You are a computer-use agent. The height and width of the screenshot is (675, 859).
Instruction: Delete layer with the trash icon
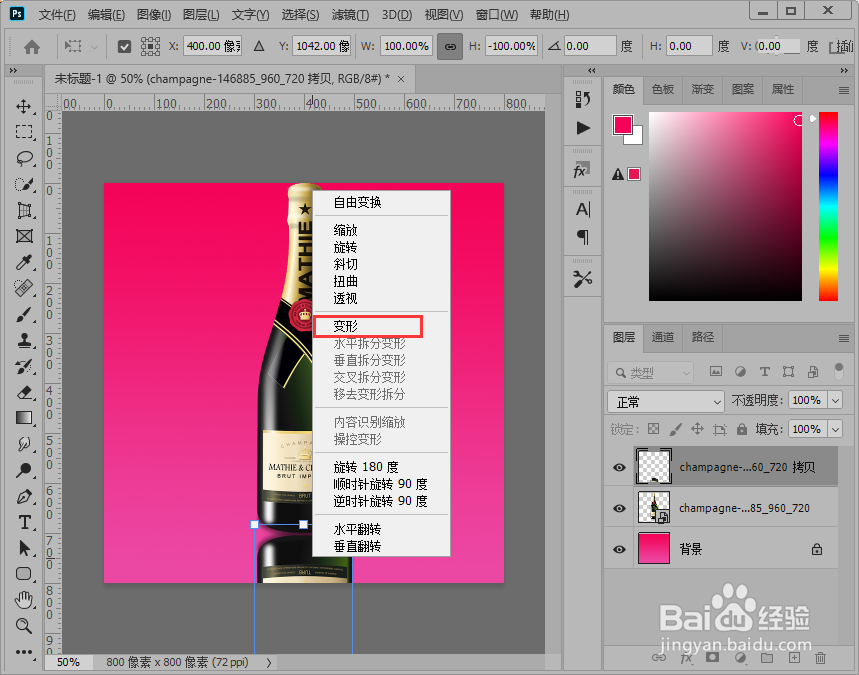[x=820, y=657]
